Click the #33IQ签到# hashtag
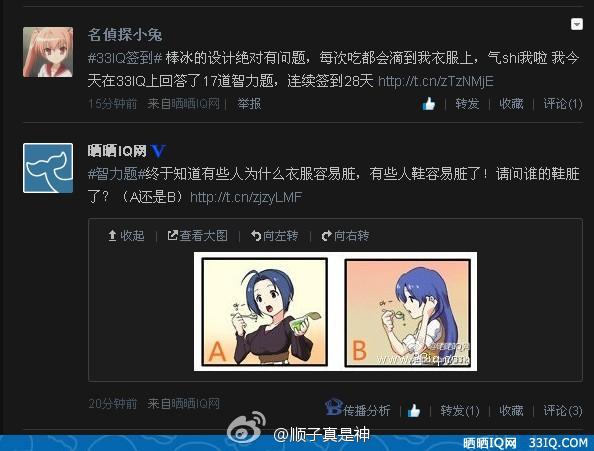594x451 pixels. (x=125, y=58)
